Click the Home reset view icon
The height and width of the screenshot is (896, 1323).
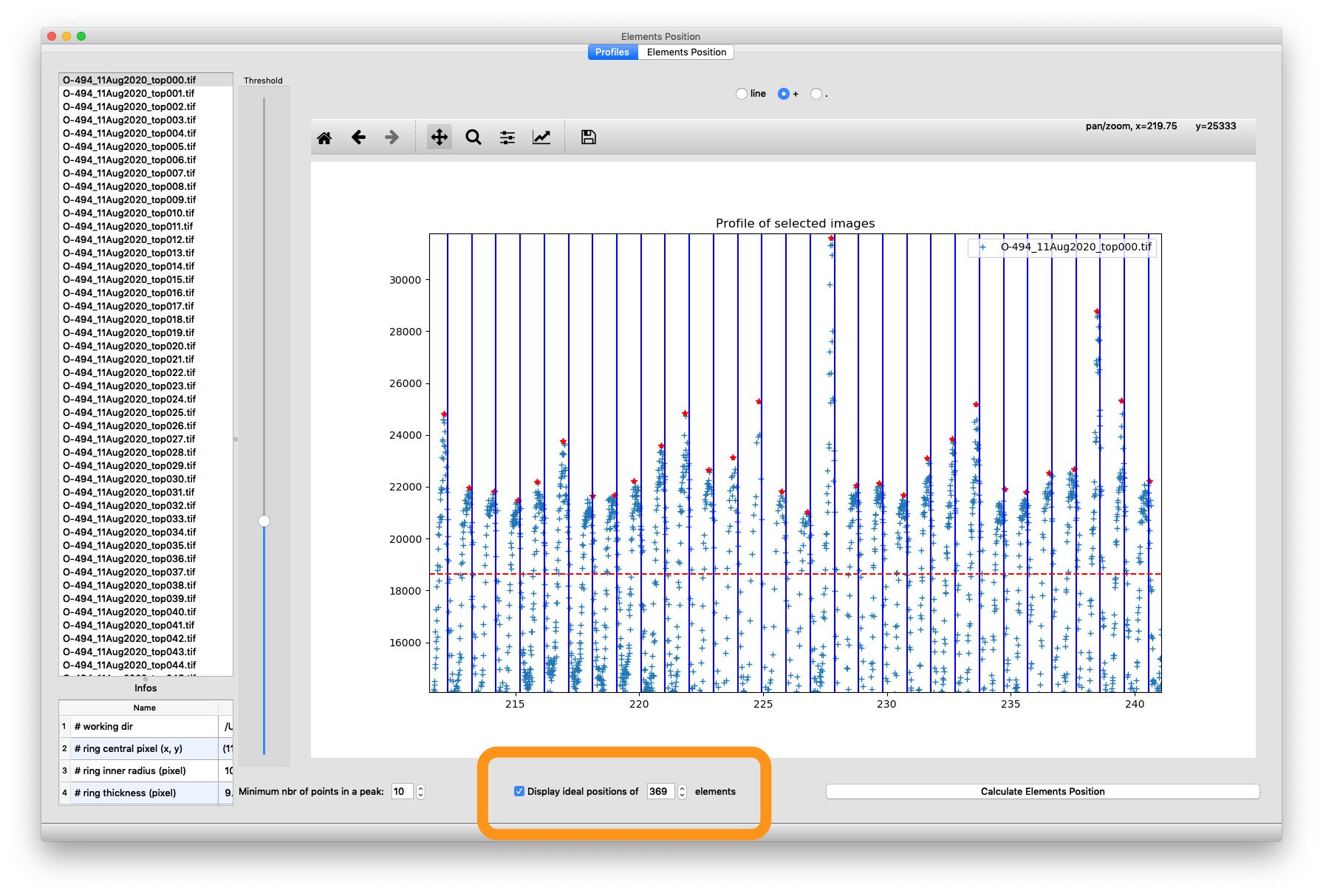324,137
